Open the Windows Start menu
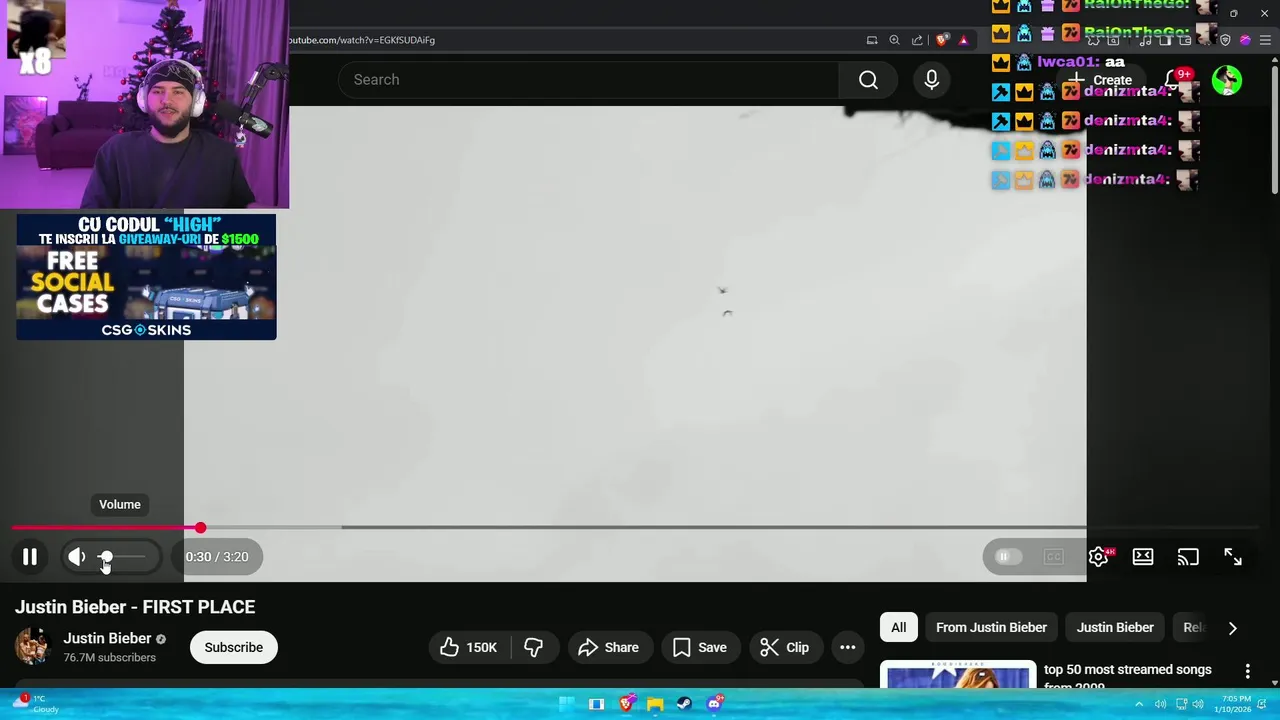The image size is (1280, 720). point(566,704)
